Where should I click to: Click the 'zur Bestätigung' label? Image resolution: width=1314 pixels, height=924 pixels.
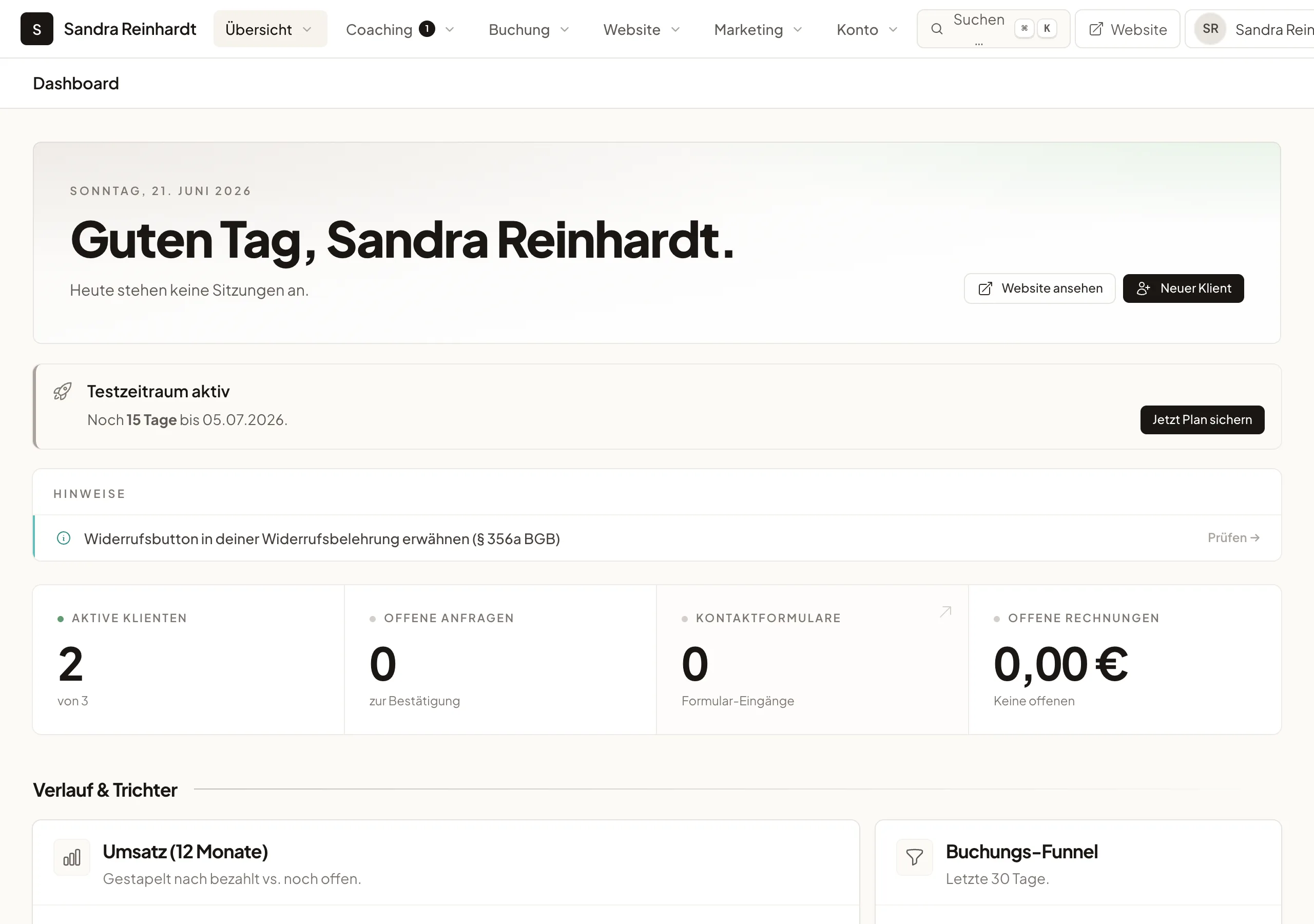click(415, 701)
